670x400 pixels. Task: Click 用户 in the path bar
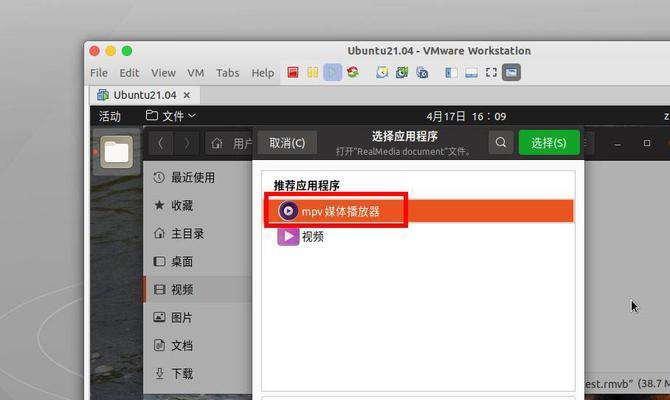(x=242, y=144)
